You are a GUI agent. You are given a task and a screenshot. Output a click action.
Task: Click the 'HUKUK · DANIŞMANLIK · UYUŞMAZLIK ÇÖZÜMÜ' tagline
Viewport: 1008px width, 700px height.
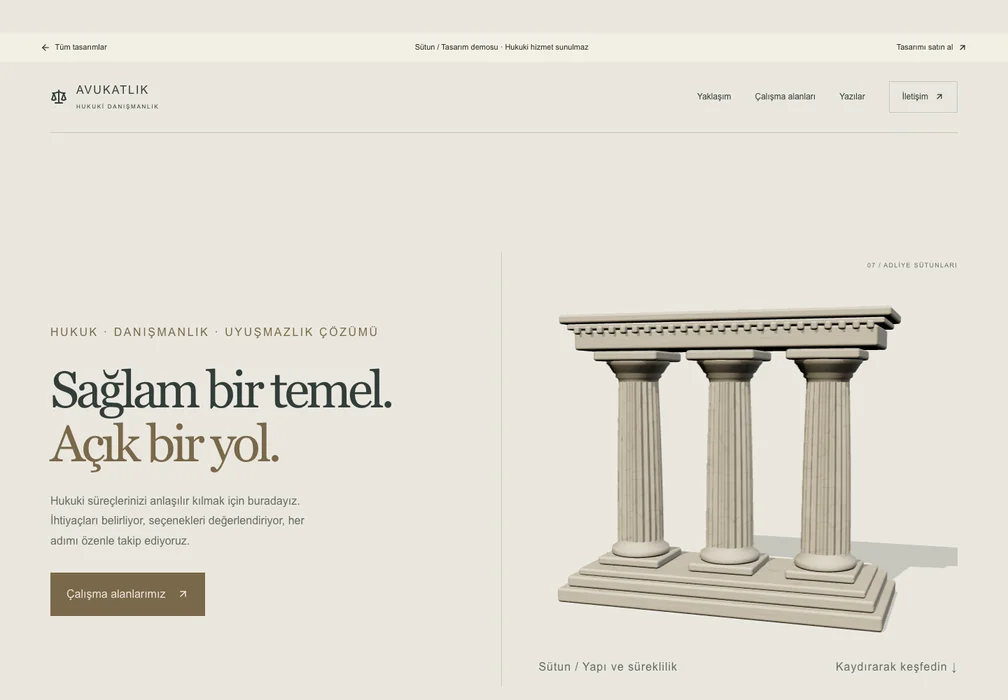[214, 332]
